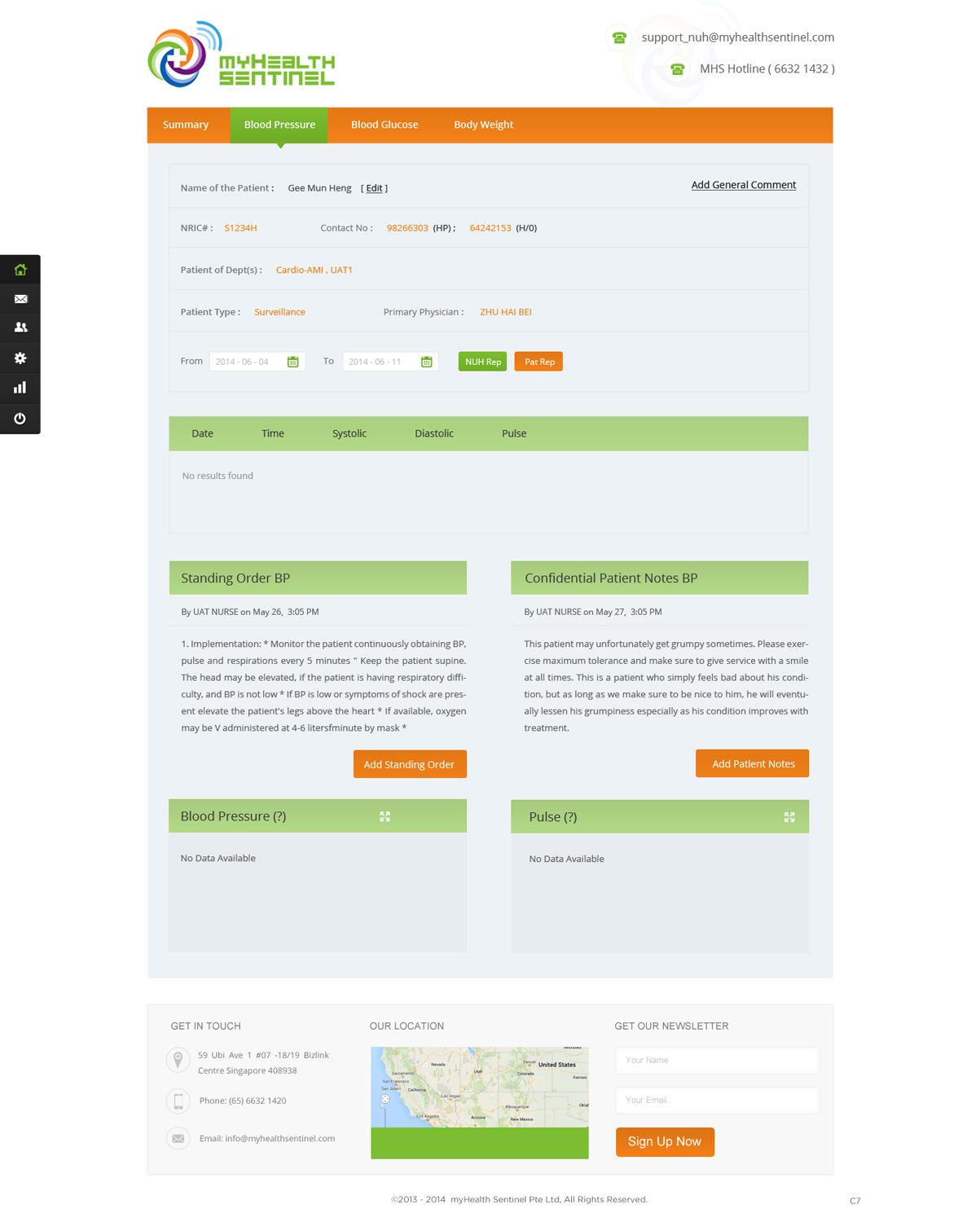
Task: Open Add General Comment link
Action: coord(744,185)
